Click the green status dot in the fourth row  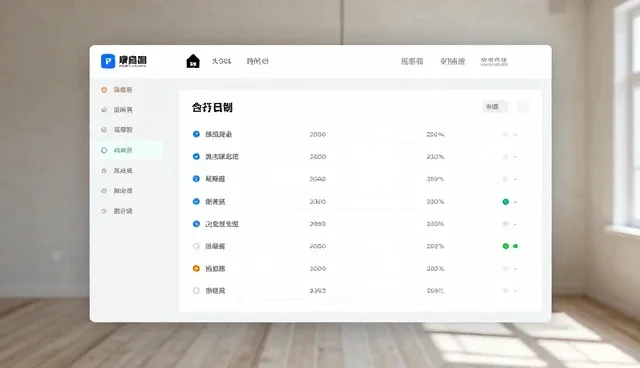pyautogui.click(x=506, y=202)
